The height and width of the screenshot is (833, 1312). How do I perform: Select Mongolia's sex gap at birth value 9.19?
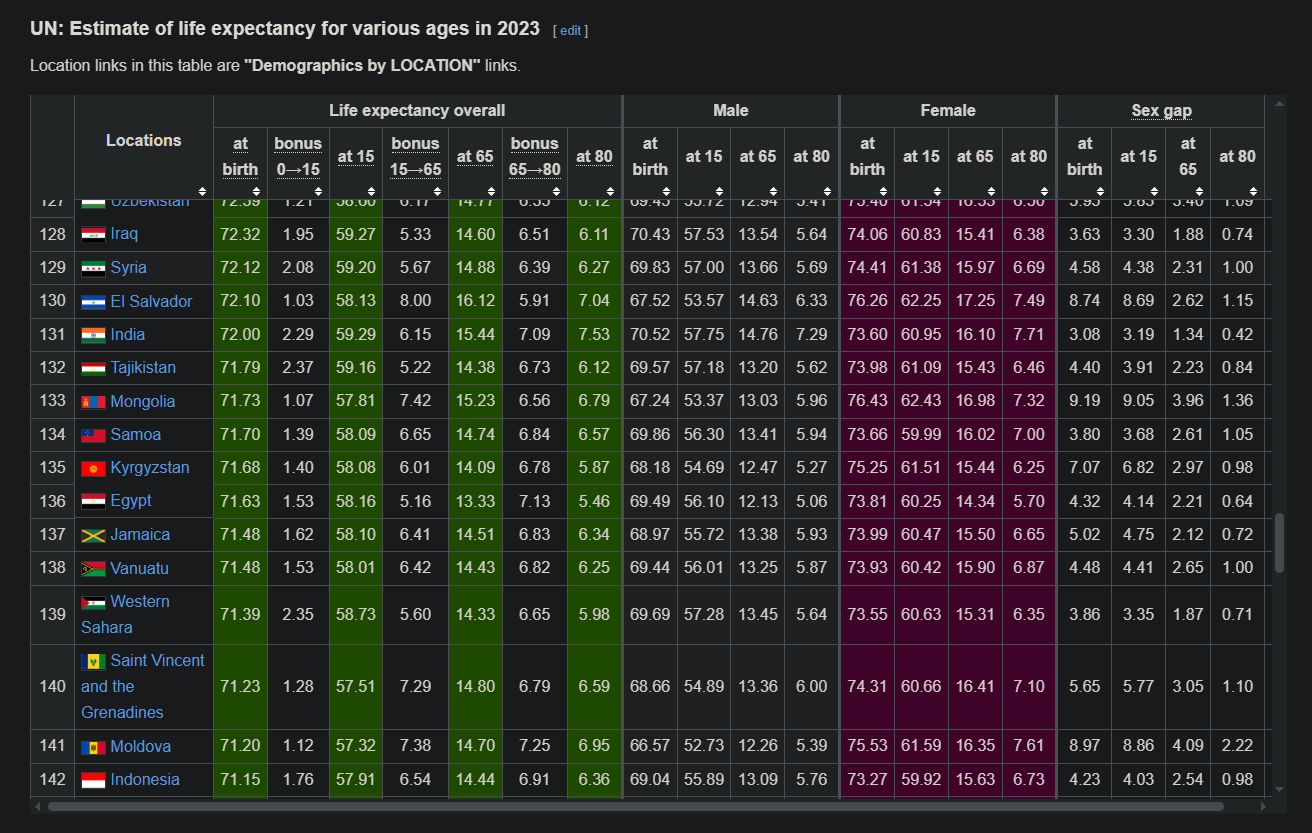1084,402
